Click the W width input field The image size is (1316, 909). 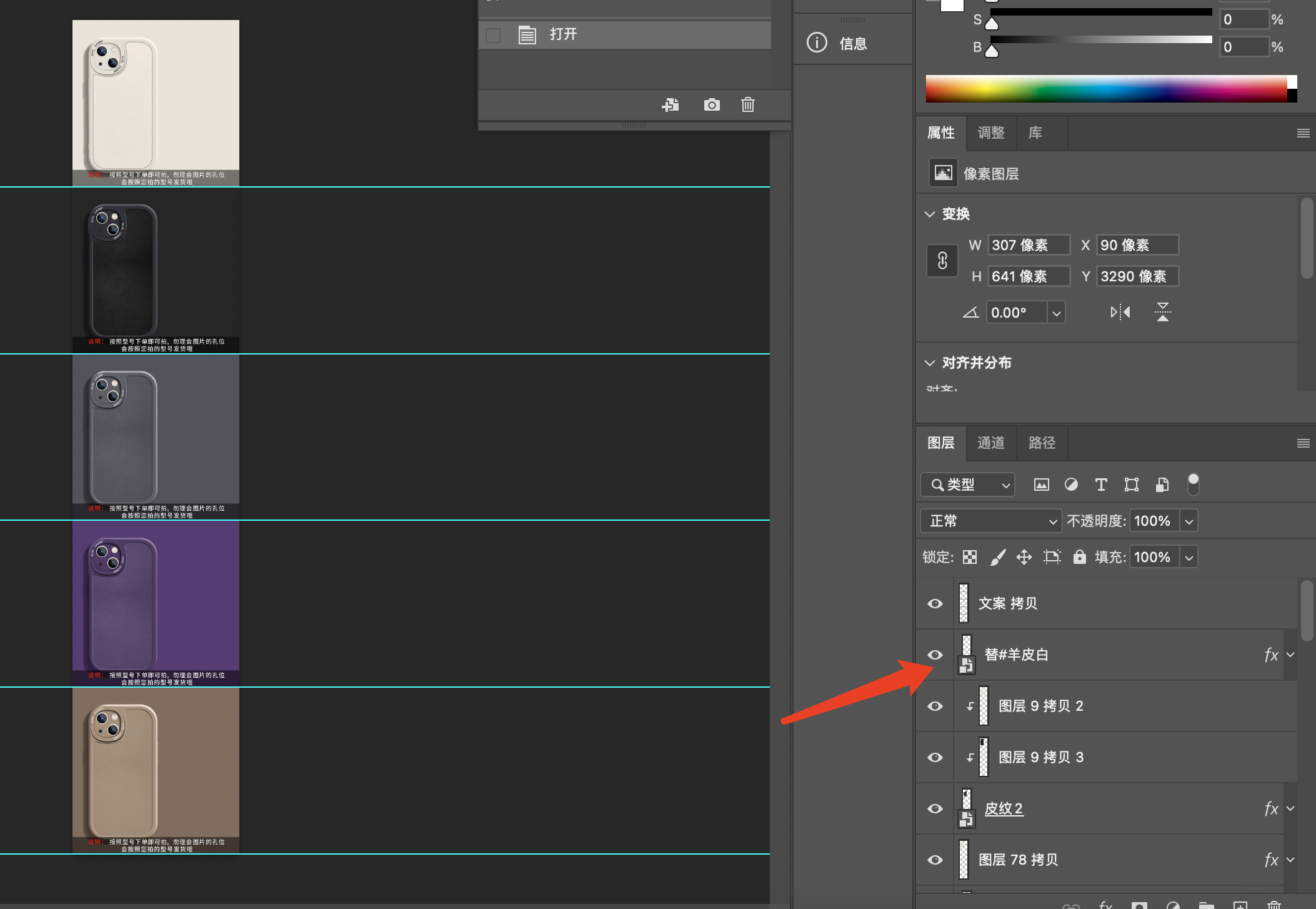pos(1028,245)
